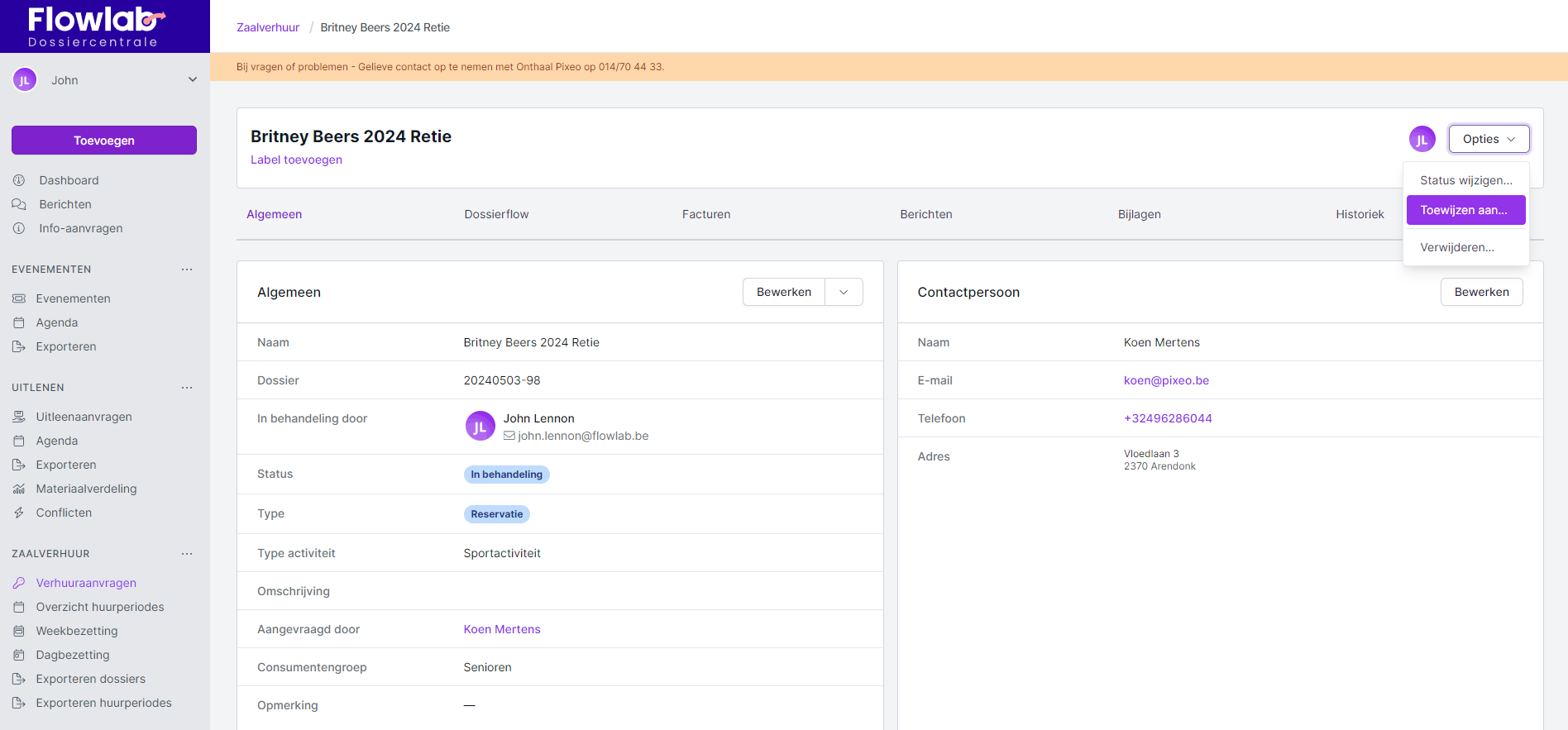Click the Weekbezetting calendar icon
The image size is (1568, 730).
pos(19,631)
